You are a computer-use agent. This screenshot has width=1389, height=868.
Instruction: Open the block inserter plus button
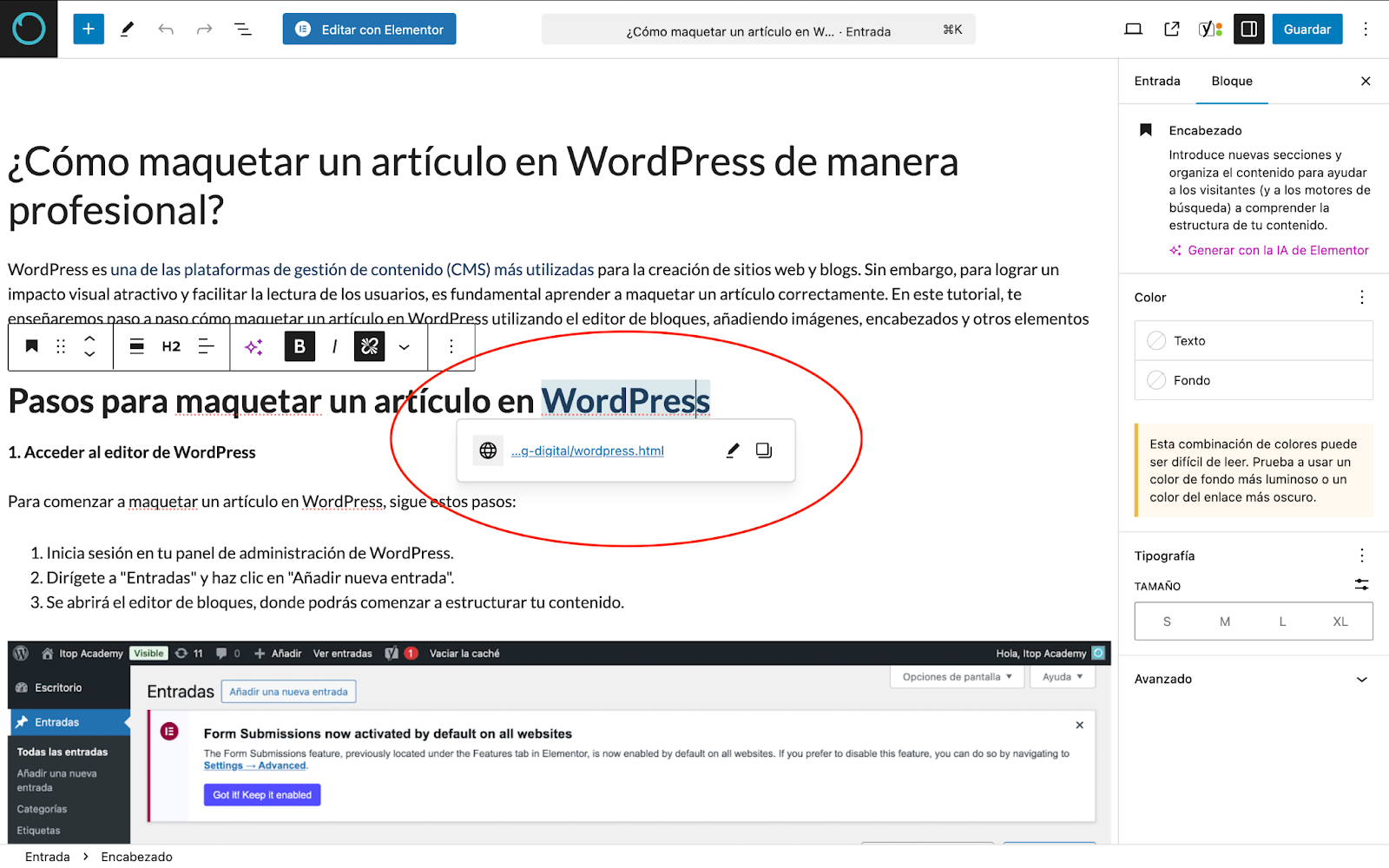(x=89, y=29)
